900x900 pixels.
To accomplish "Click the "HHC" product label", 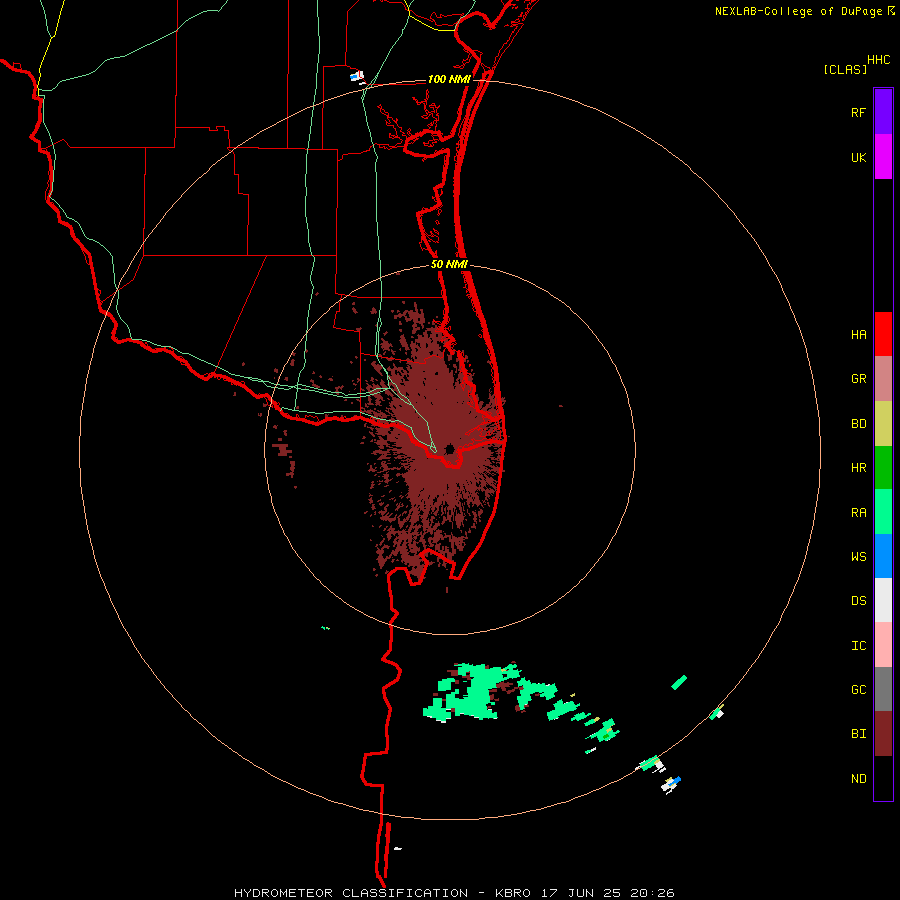I will click(878, 60).
